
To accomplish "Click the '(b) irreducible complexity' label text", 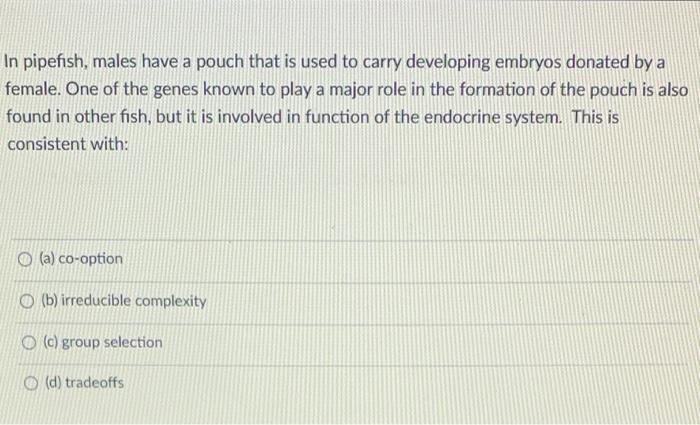I will (124, 301).
